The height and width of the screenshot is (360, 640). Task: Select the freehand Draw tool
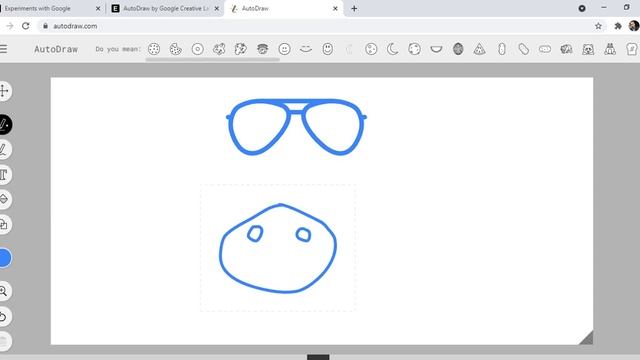(4, 149)
